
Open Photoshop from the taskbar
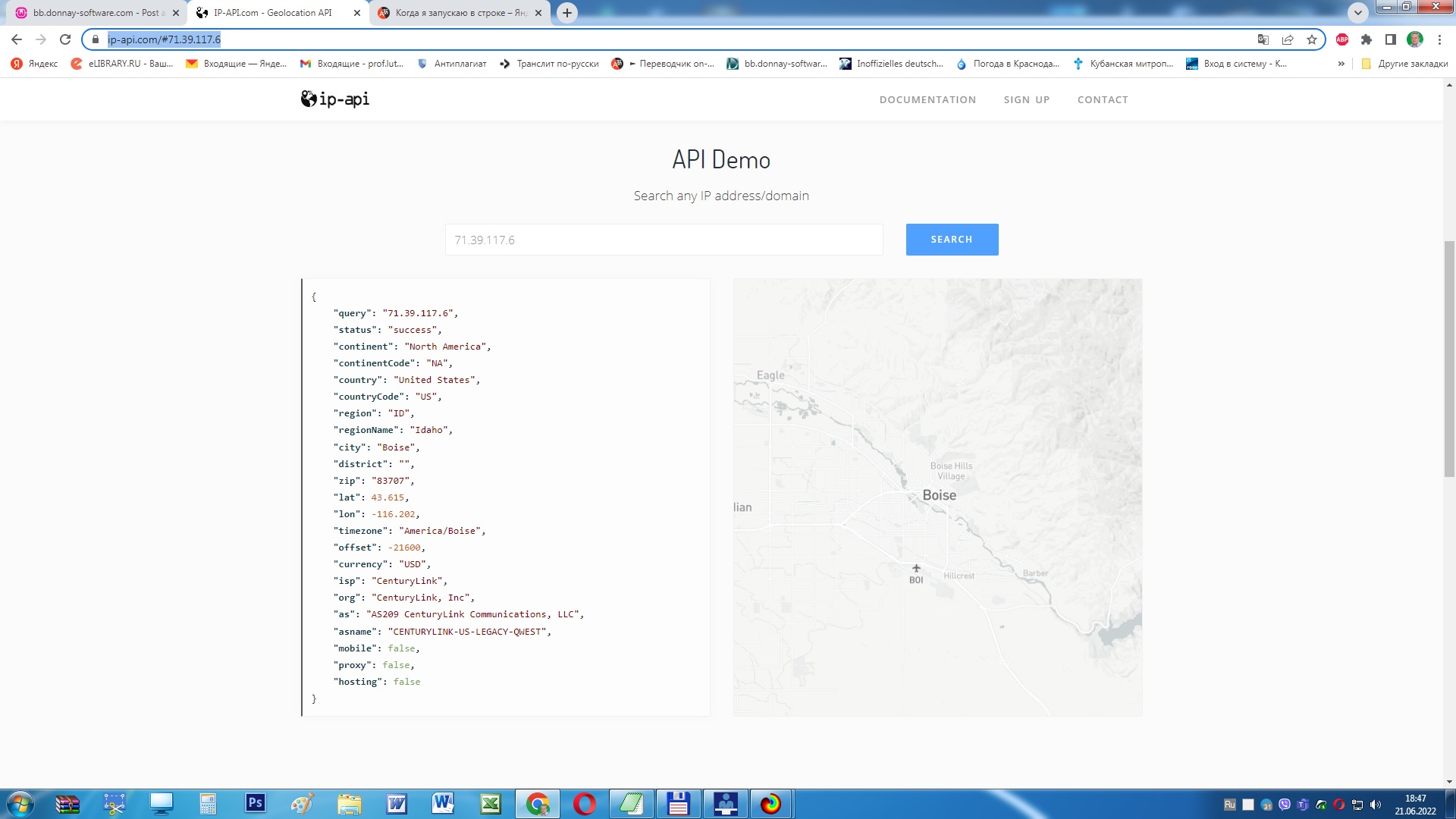(256, 803)
